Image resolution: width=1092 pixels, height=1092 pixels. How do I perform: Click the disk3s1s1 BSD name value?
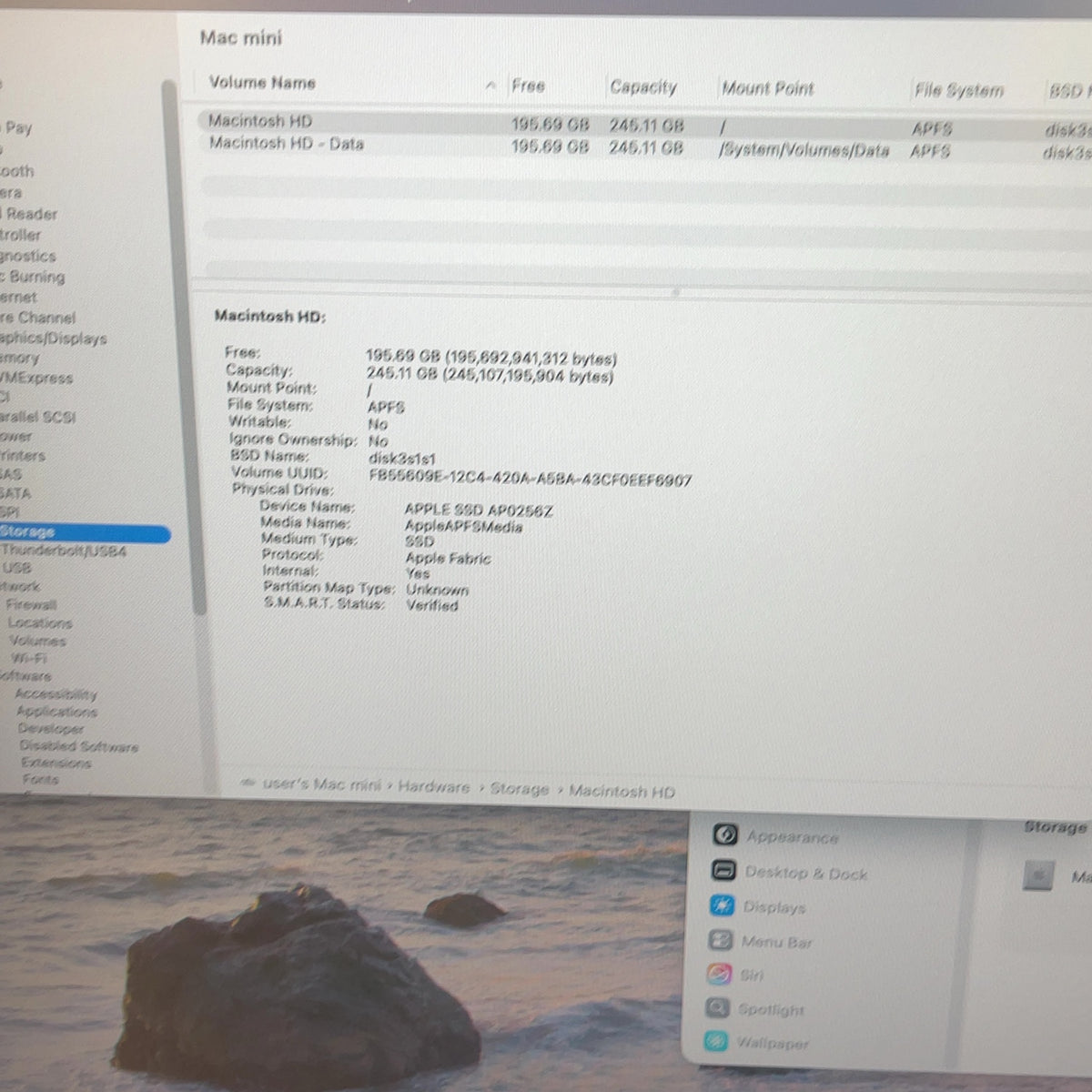402,459
